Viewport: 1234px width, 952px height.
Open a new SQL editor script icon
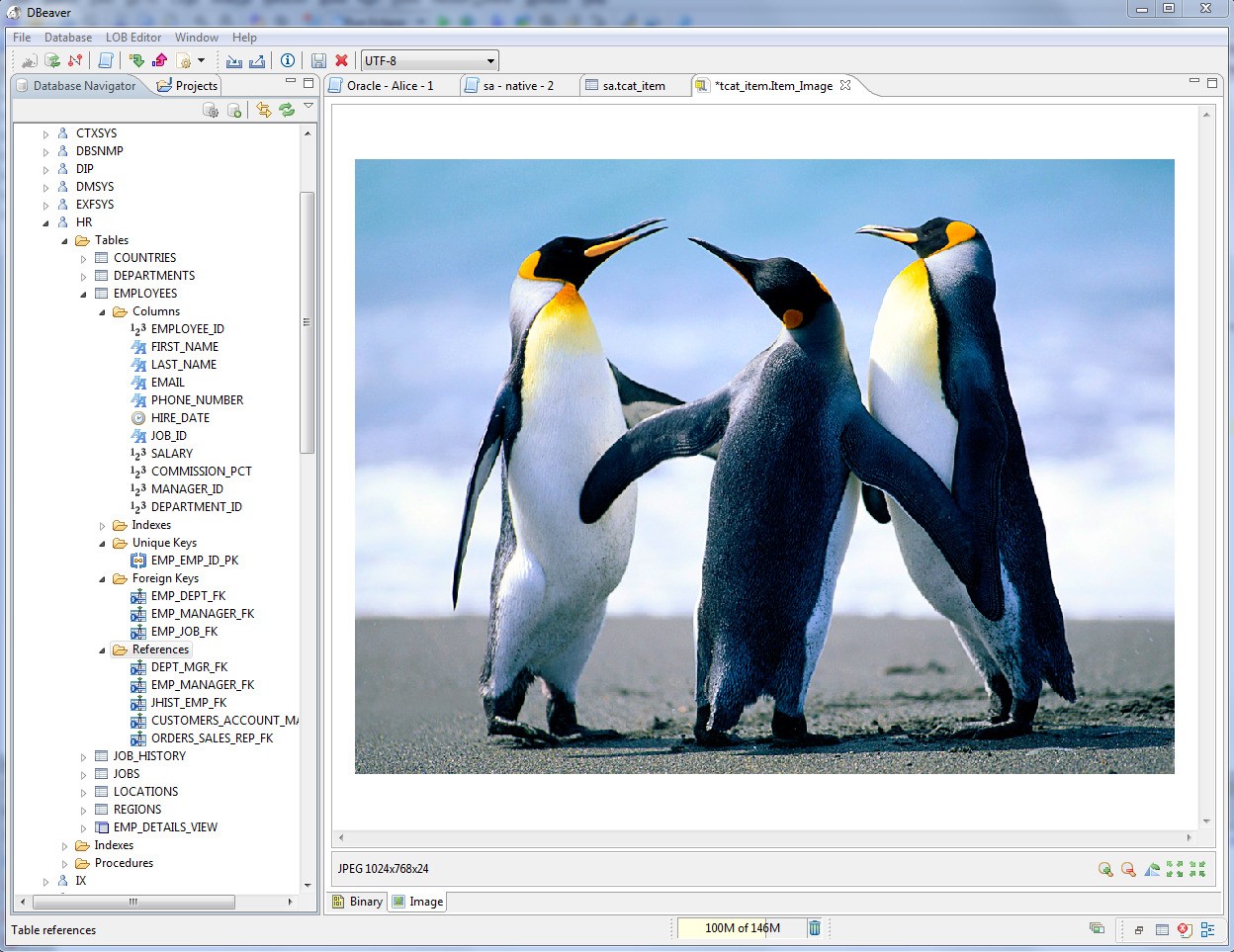(x=106, y=61)
